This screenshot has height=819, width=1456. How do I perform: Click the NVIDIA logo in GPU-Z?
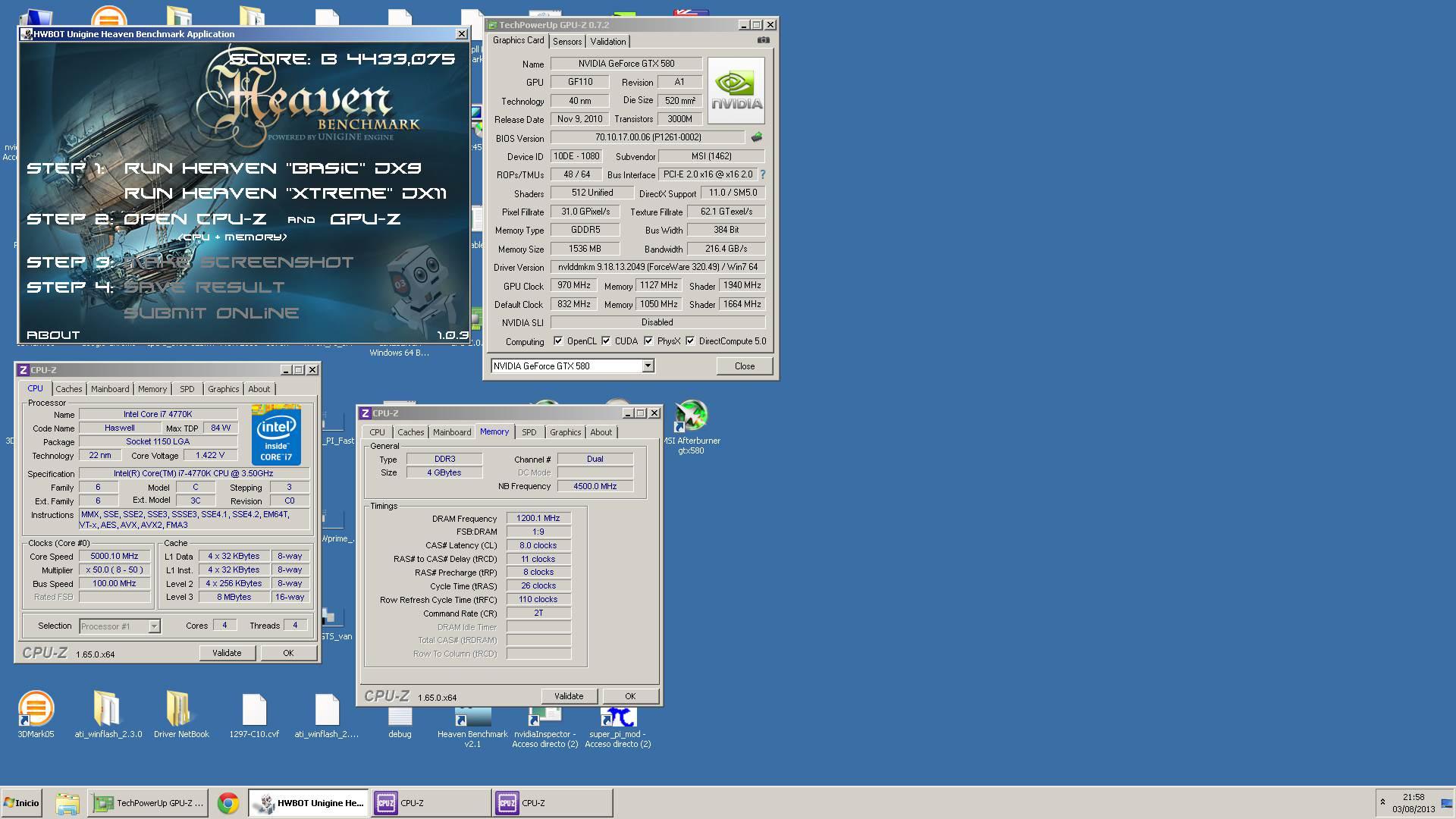pyautogui.click(x=736, y=91)
